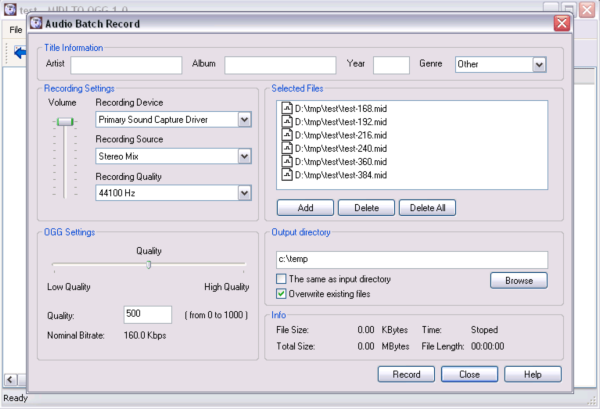Click Delete All to clear selected files
Screen dimensions: 600x409
(428, 208)
